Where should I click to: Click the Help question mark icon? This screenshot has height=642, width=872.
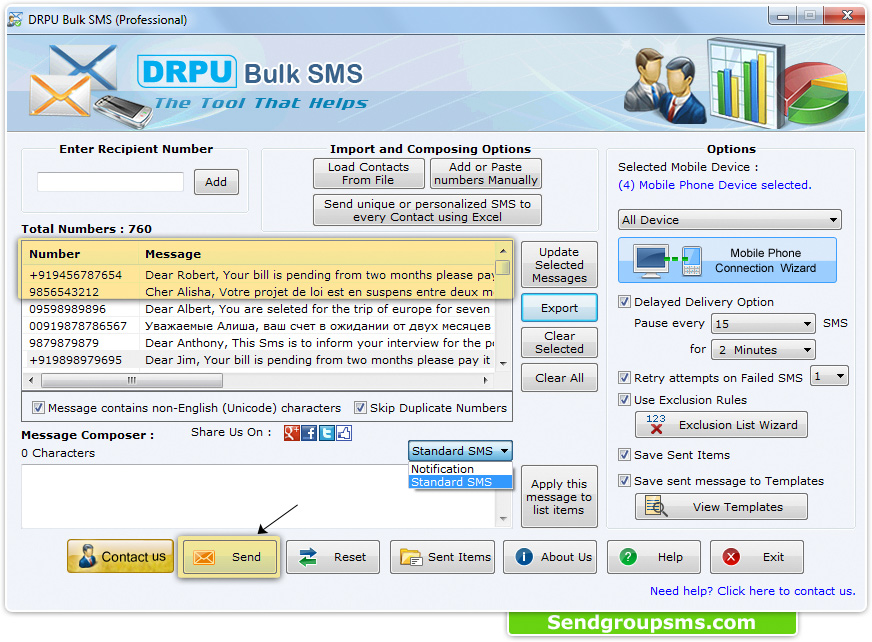click(x=630, y=557)
